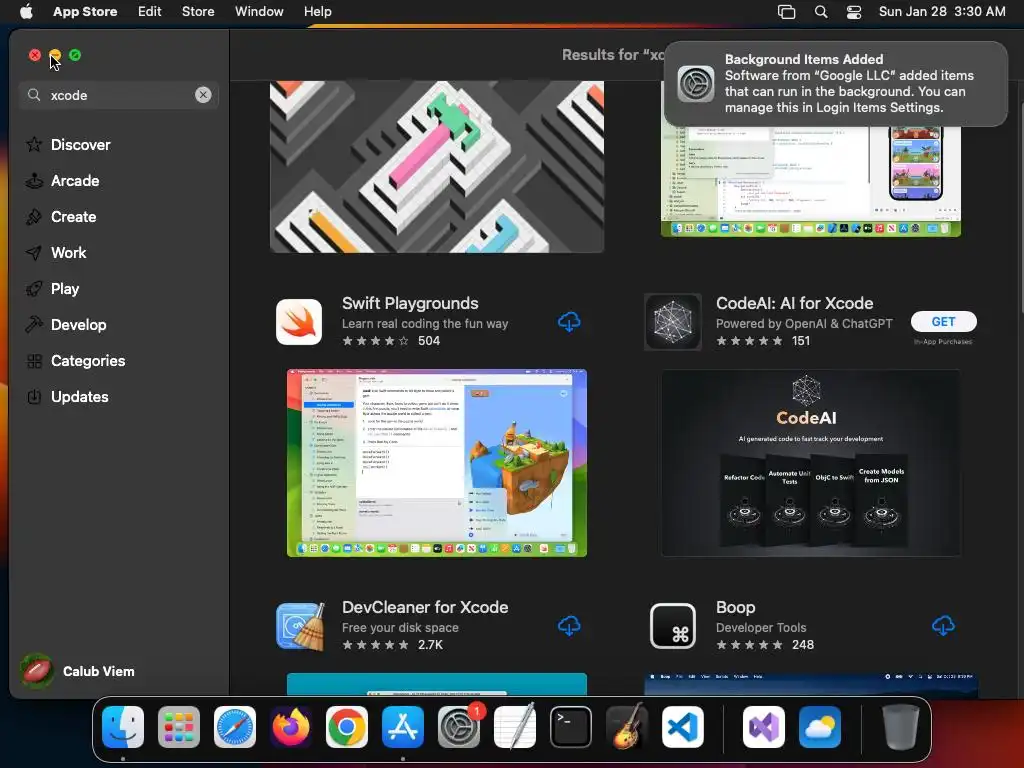Open the CodeAI: AI for Xcode title
The image size is (1024, 768).
794,303
